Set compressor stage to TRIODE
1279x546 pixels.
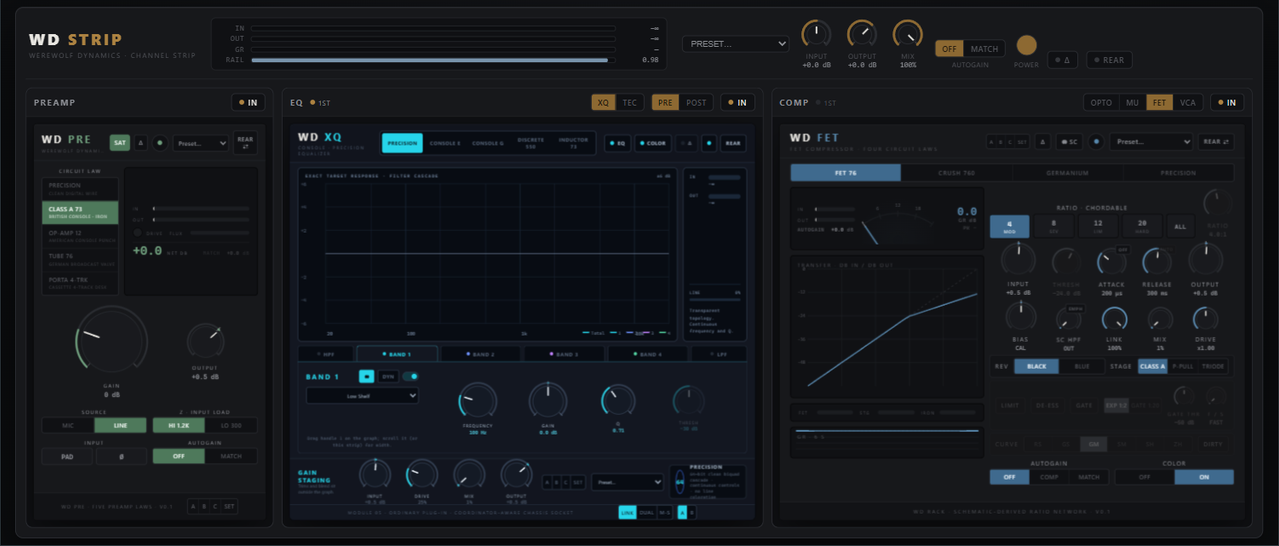point(1213,366)
